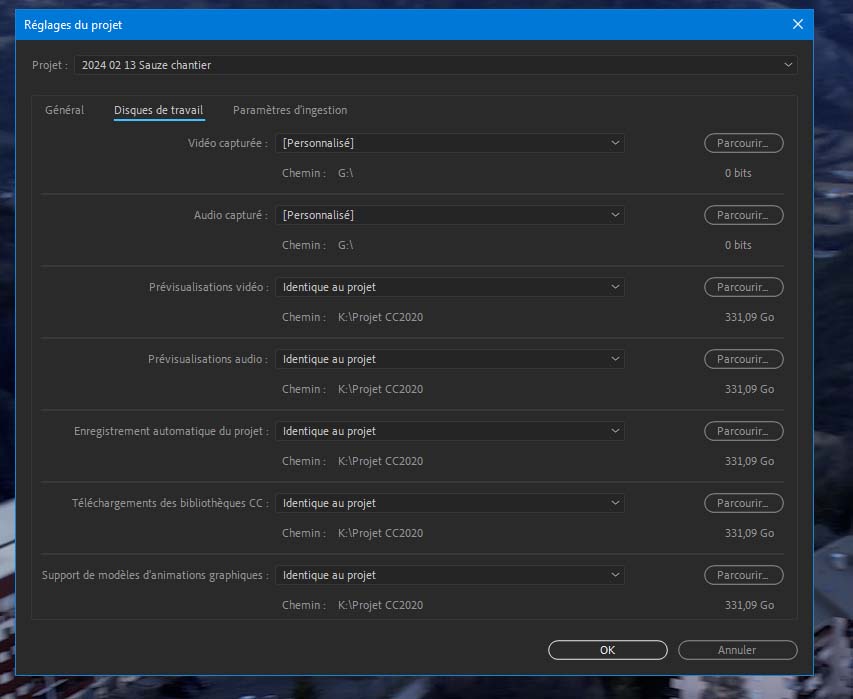
Task: Expand the Prévisualisations vidéo dropdown
Action: pos(449,287)
